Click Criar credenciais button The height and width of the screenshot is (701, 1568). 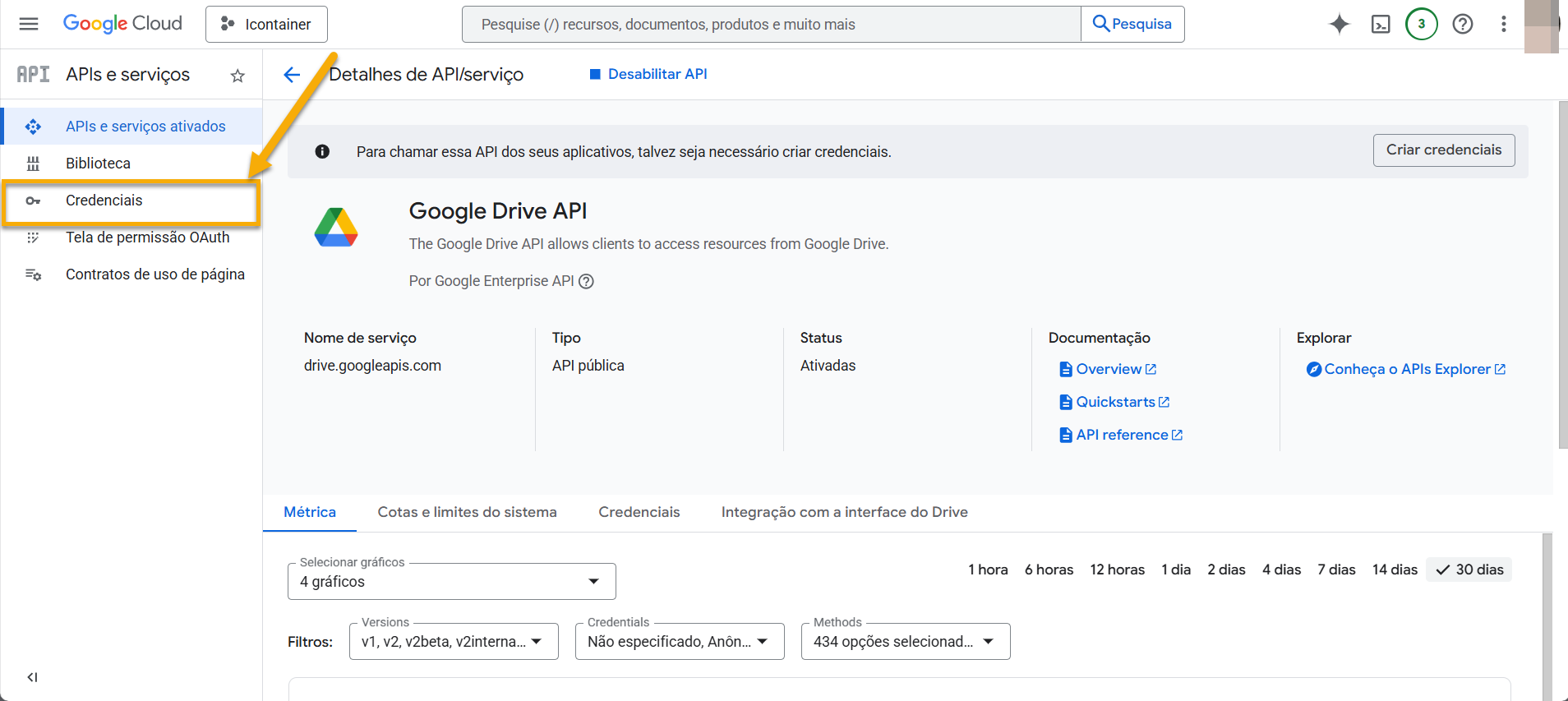pyautogui.click(x=1444, y=150)
